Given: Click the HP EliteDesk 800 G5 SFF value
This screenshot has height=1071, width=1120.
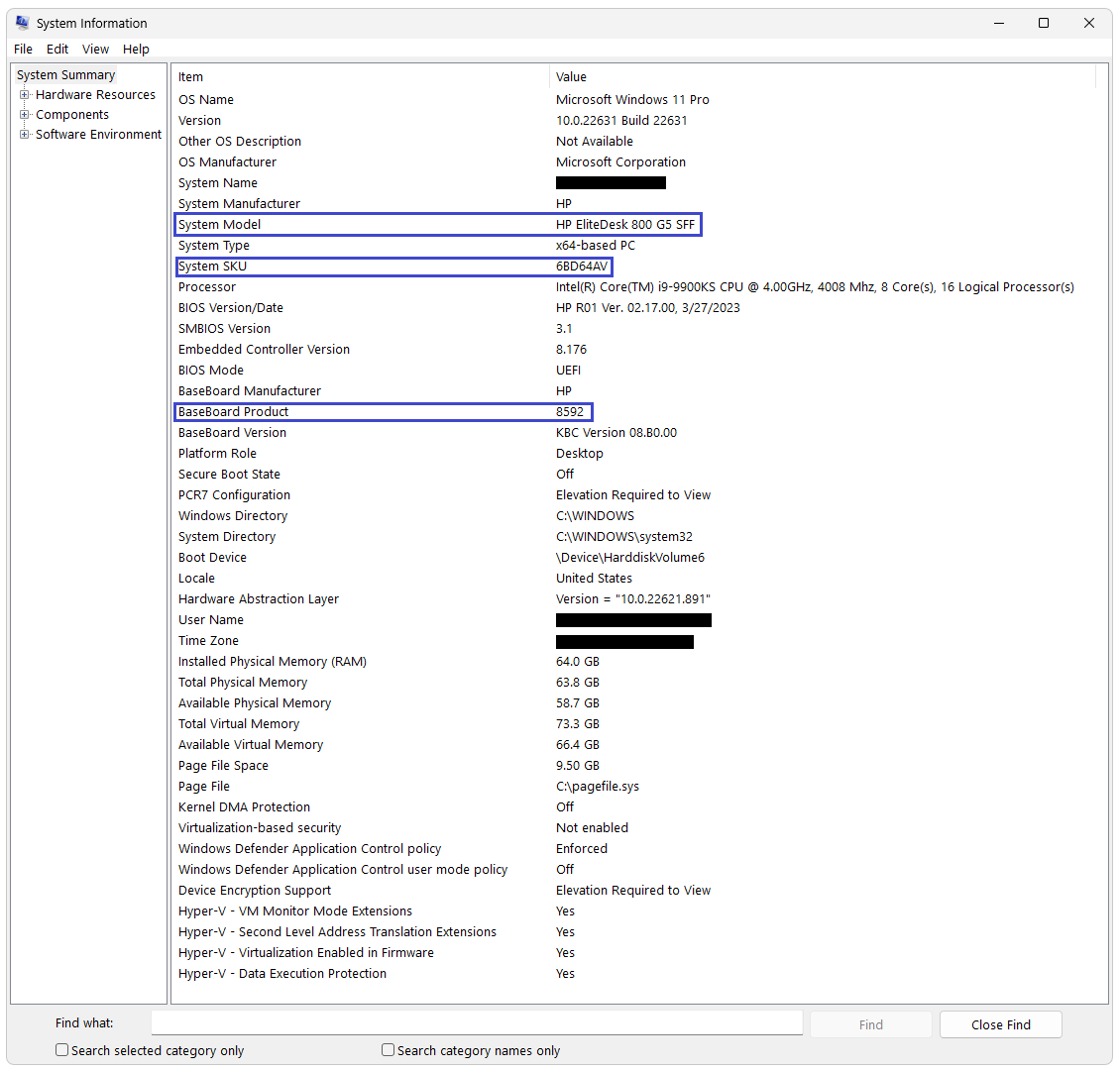Looking at the screenshot, I should 625,224.
